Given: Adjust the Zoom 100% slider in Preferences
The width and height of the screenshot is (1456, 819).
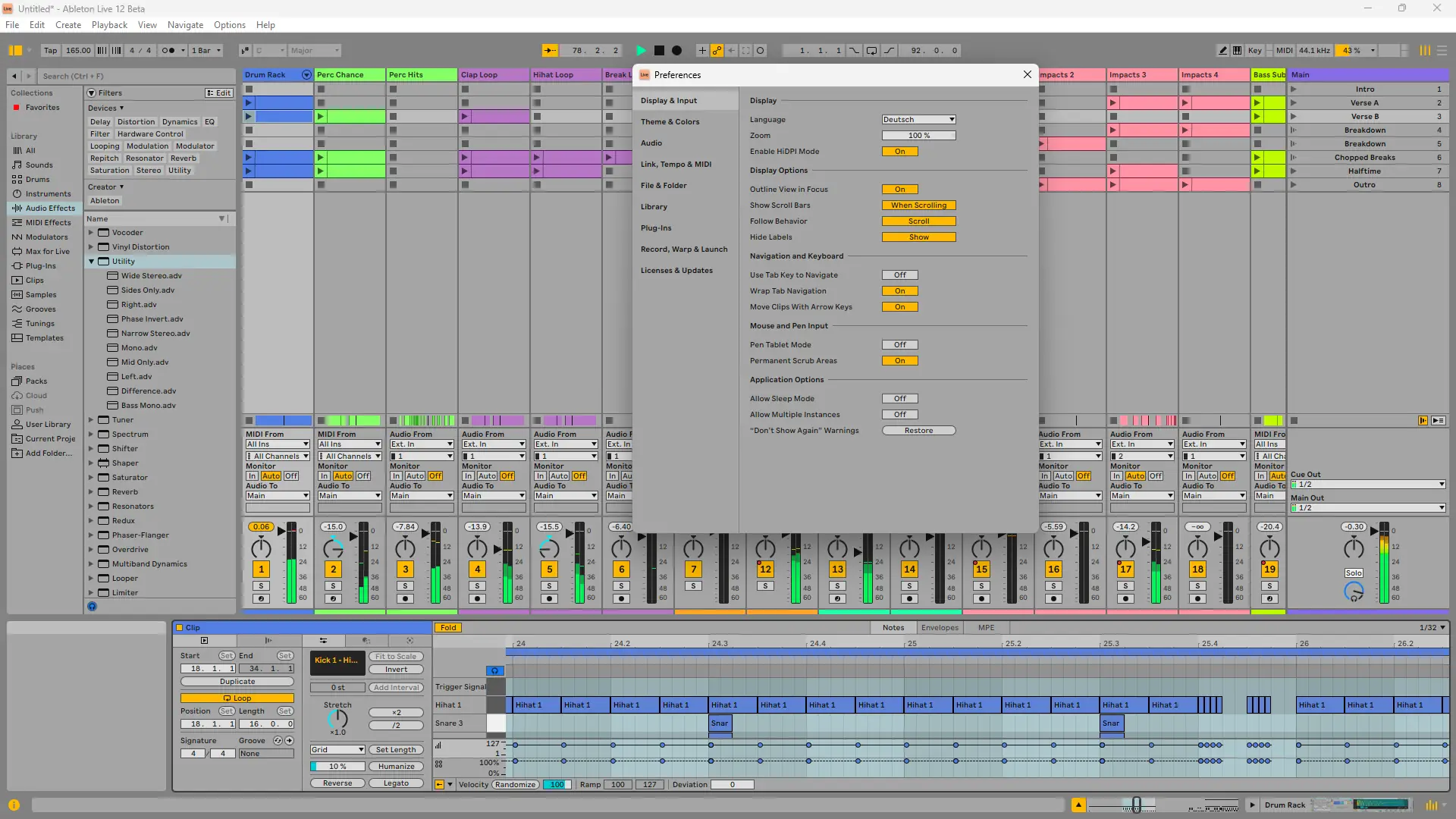Looking at the screenshot, I should coord(918,136).
